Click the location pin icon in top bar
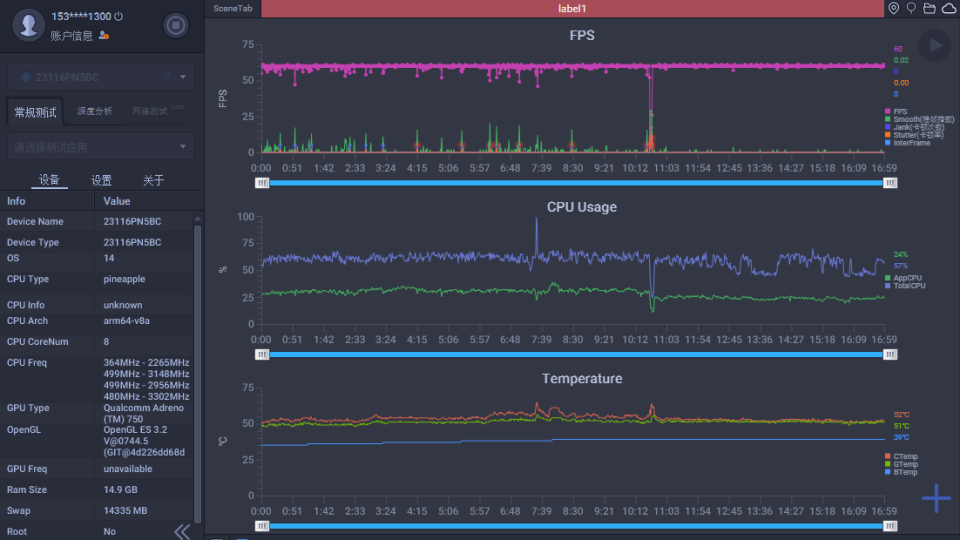The image size is (960, 540). click(x=894, y=9)
